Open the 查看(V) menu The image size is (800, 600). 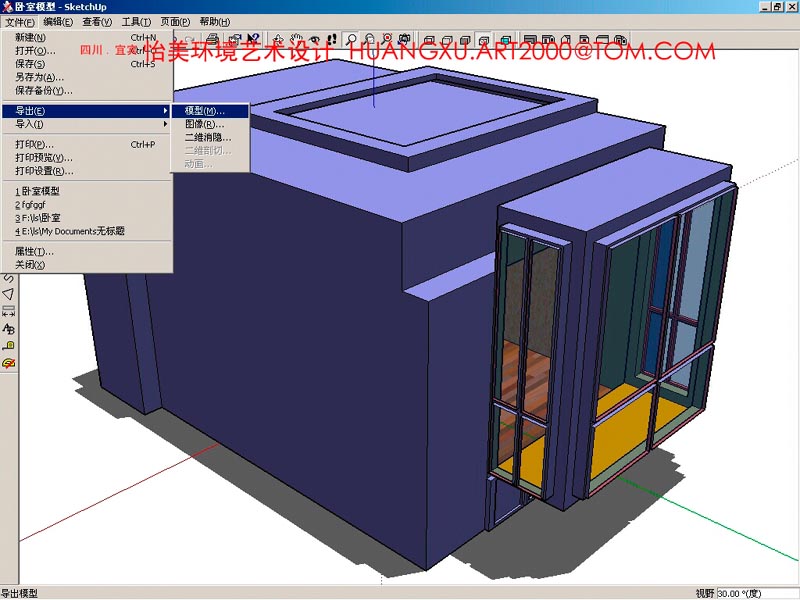click(97, 22)
